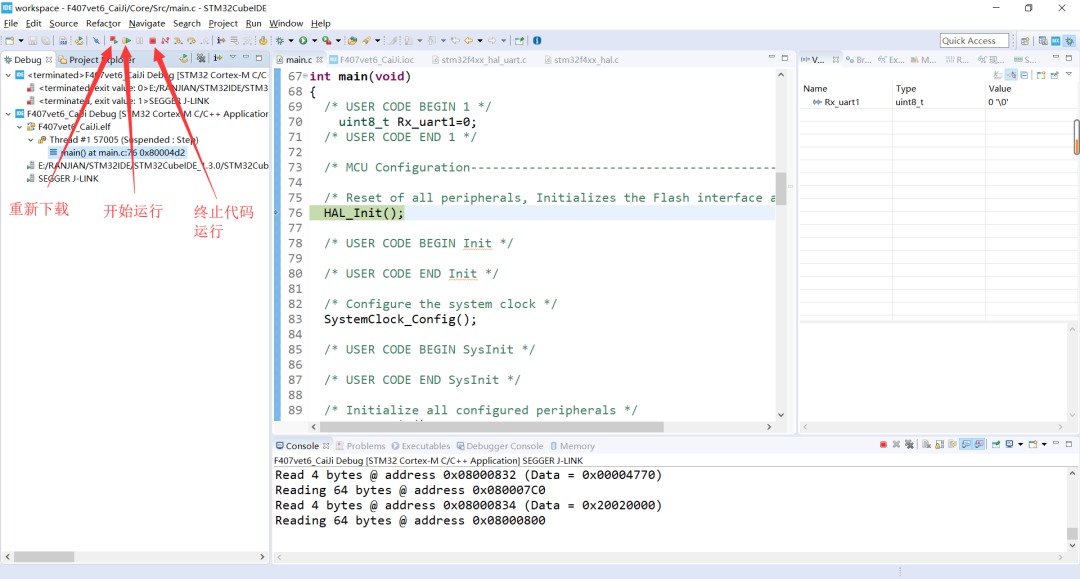Click the Step Over toolbar icon
Screen dimensions: 1080x579
pyautogui.click(x=191, y=41)
